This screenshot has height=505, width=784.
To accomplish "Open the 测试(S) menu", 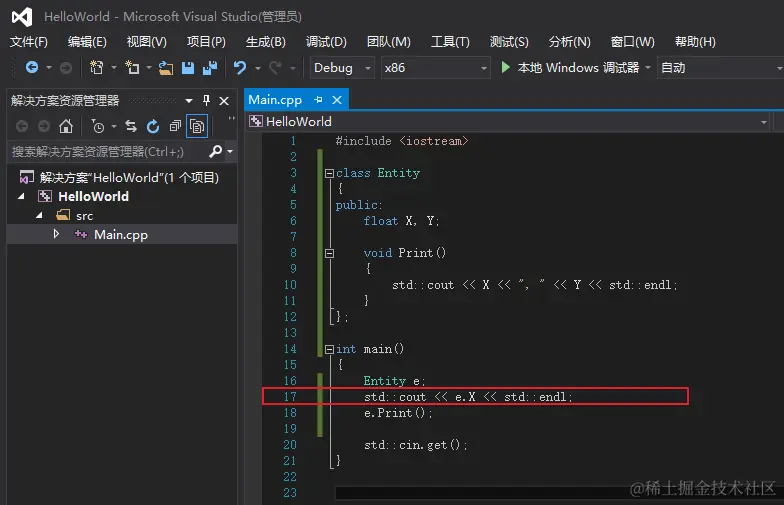I will pyautogui.click(x=509, y=42).
